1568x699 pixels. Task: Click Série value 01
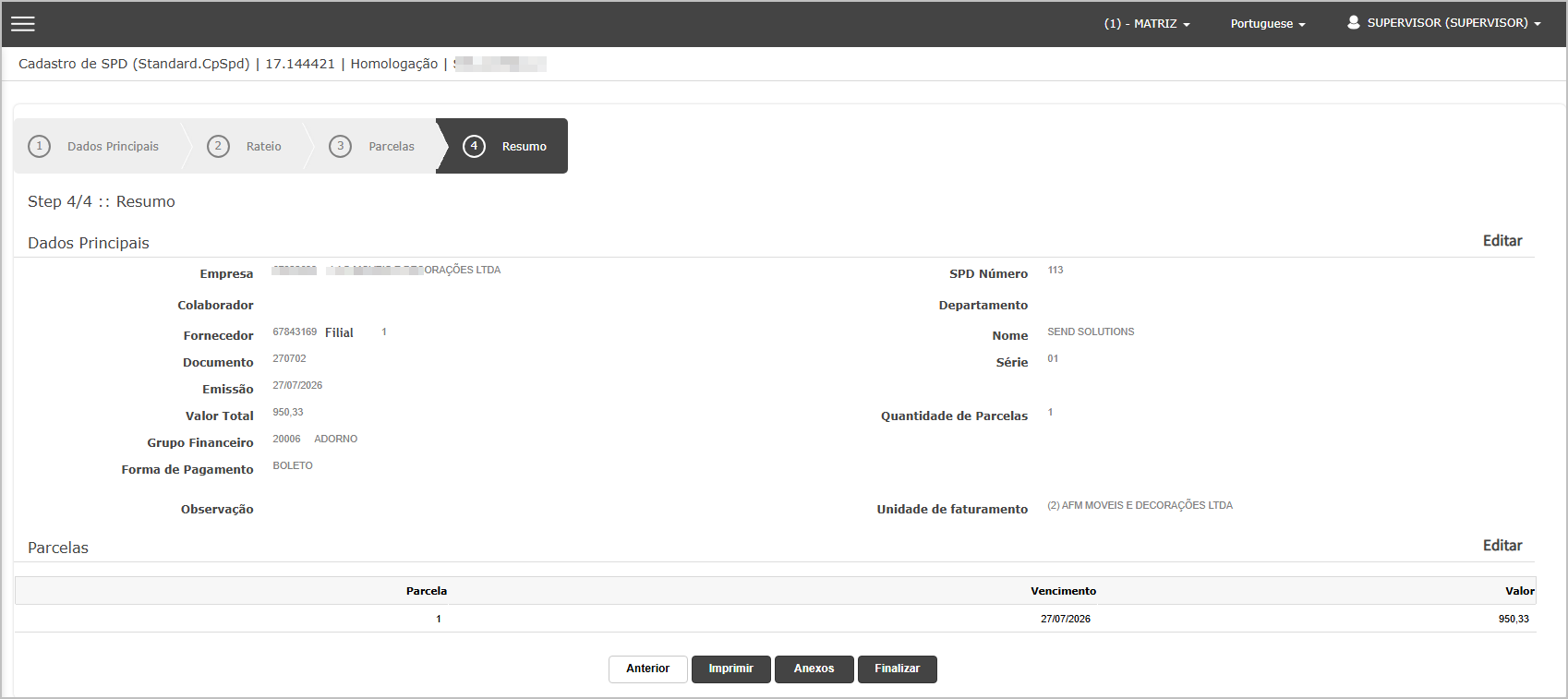point(1053,358)
